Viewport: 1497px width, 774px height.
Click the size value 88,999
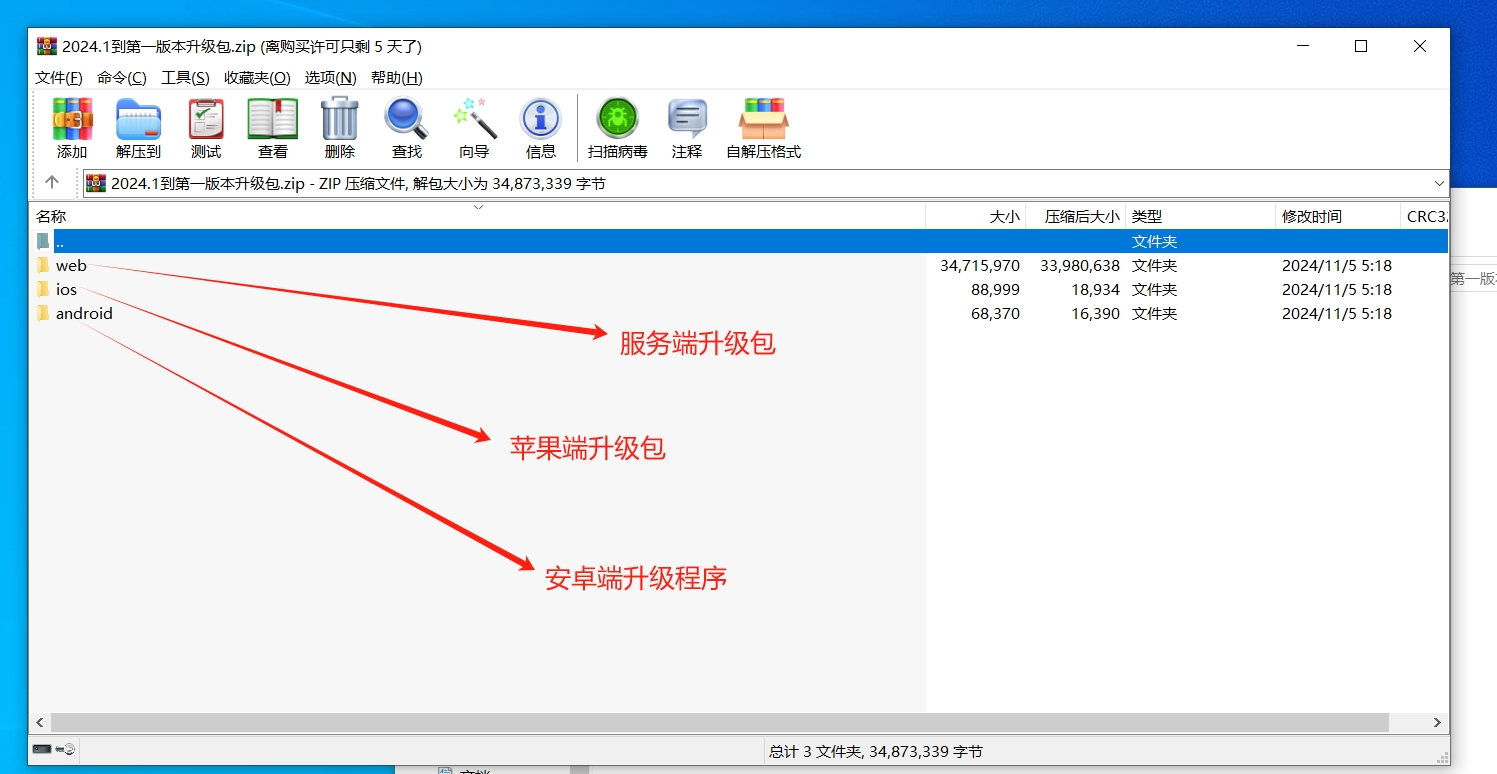pyautogui.click(x=995, y=290)
